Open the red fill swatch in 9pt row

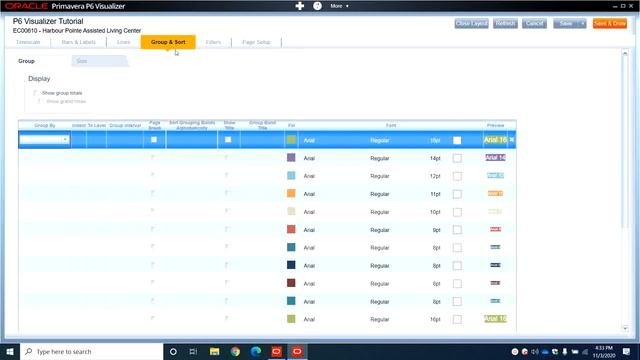[291, 229]
